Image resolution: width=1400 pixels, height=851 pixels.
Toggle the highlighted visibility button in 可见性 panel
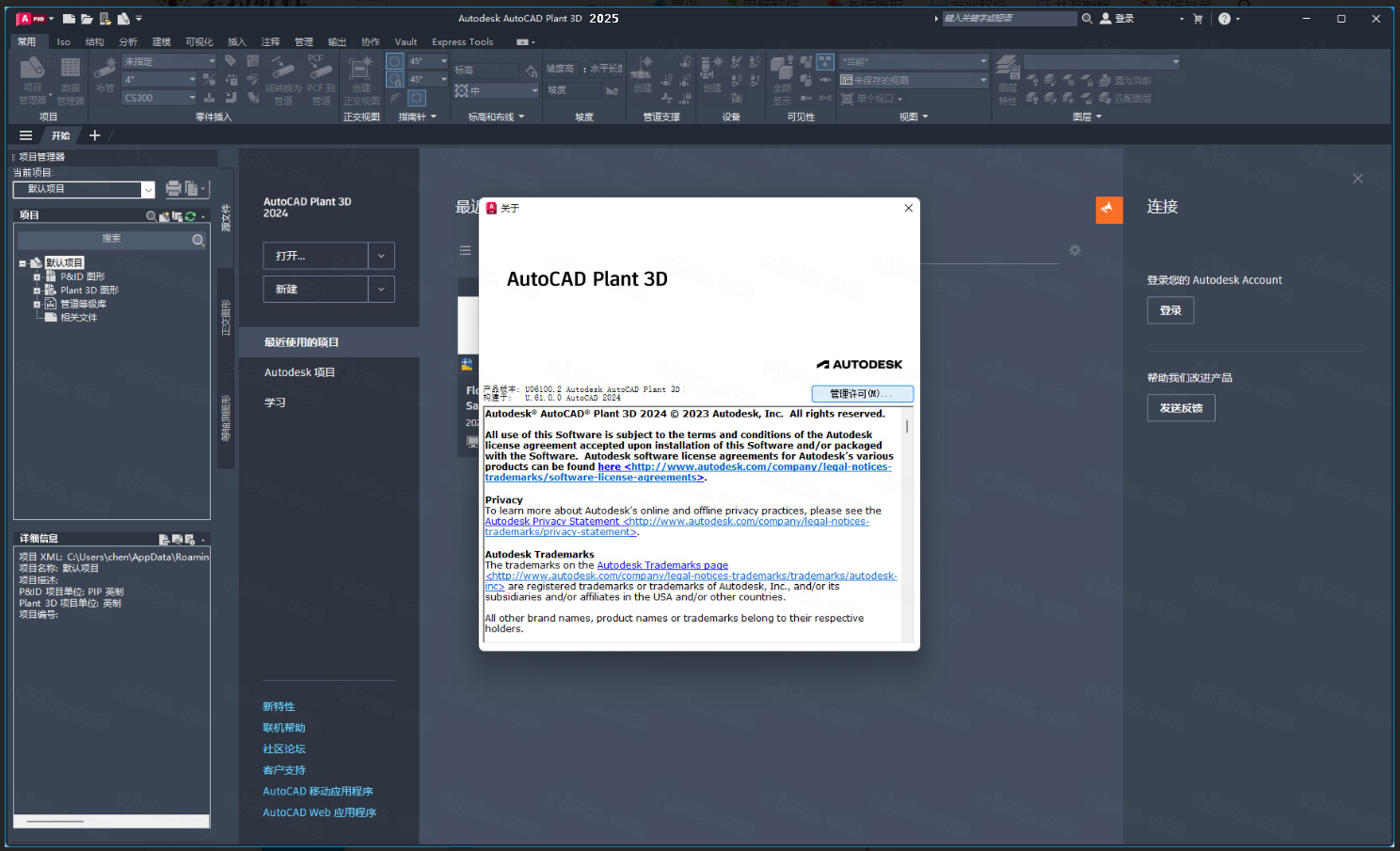coord(825,61)
